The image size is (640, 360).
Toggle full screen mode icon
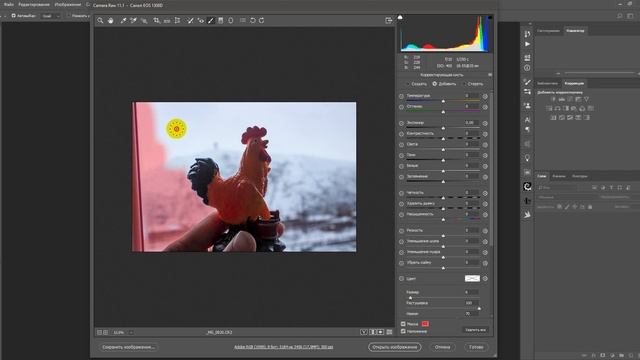point(389,20)
